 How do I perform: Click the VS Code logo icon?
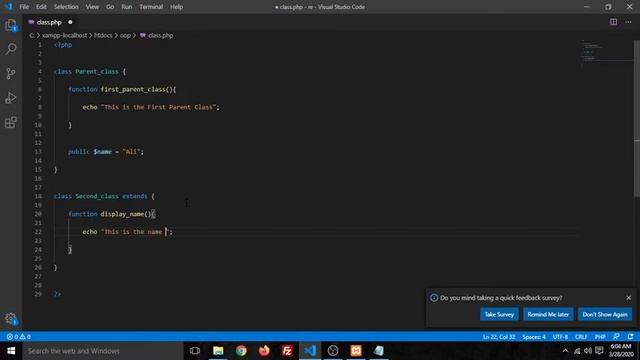(x=9, y=7)
